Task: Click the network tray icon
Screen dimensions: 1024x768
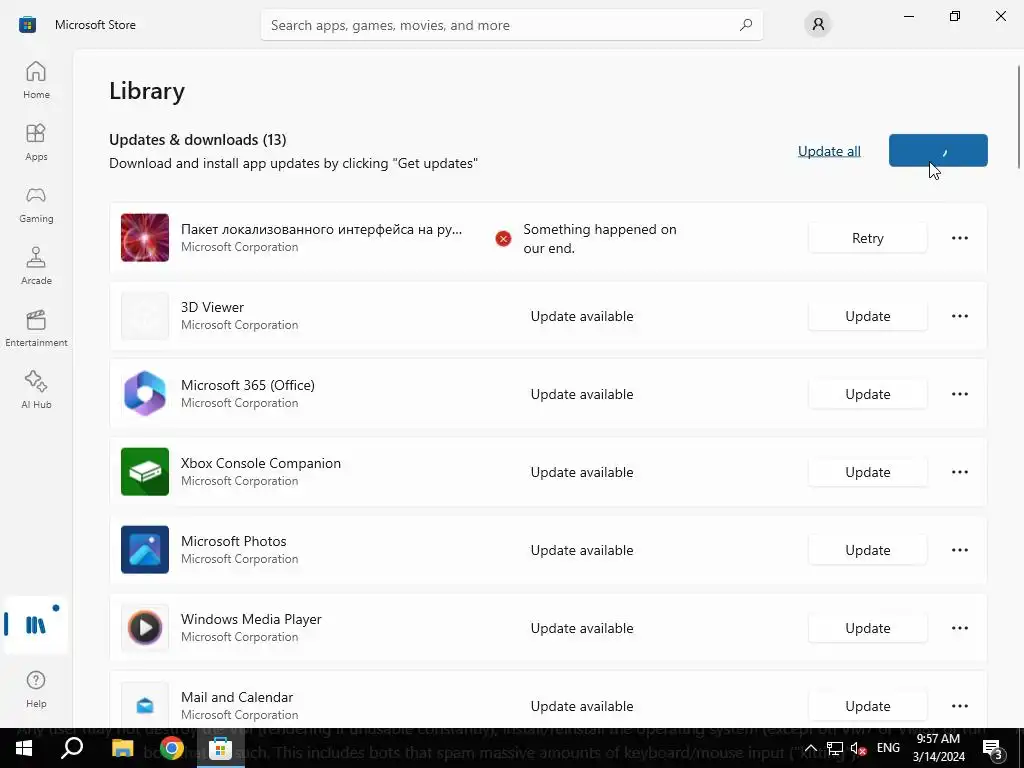Action: [x=835, y=748]
